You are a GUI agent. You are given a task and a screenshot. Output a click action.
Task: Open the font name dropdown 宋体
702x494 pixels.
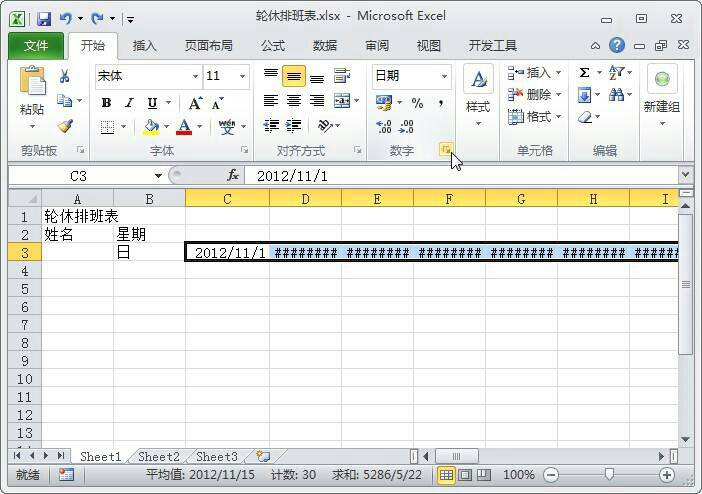[x=195, y=76]
